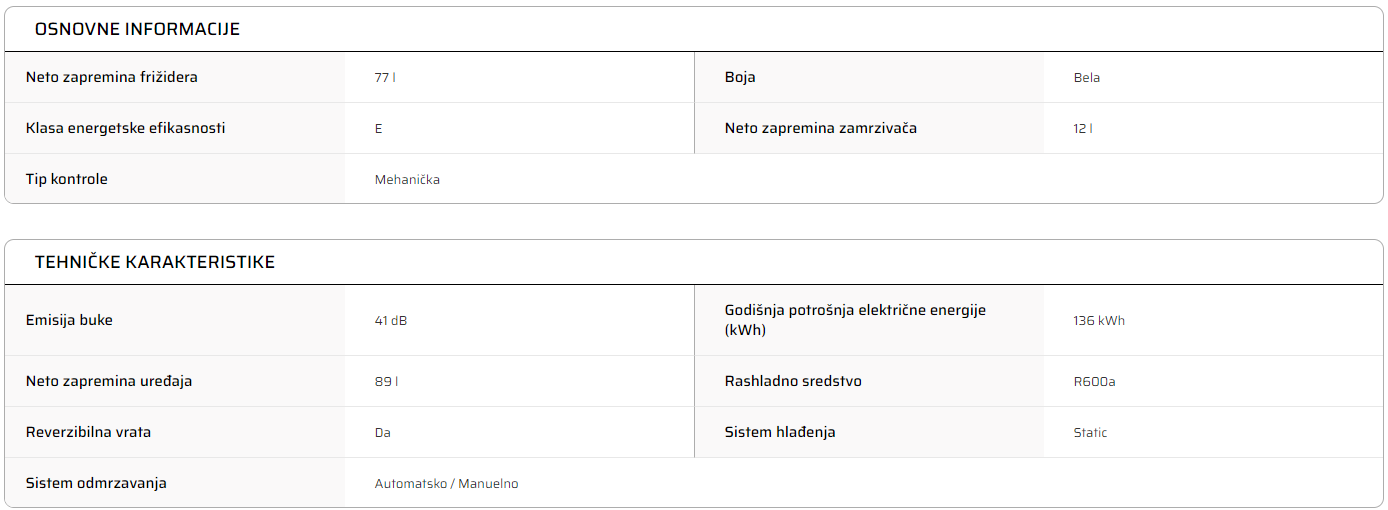Select the TEHNIČKE KARAKTERISTIKE section header
This screenshot has height=510, width=1388.
click(155, 262)
